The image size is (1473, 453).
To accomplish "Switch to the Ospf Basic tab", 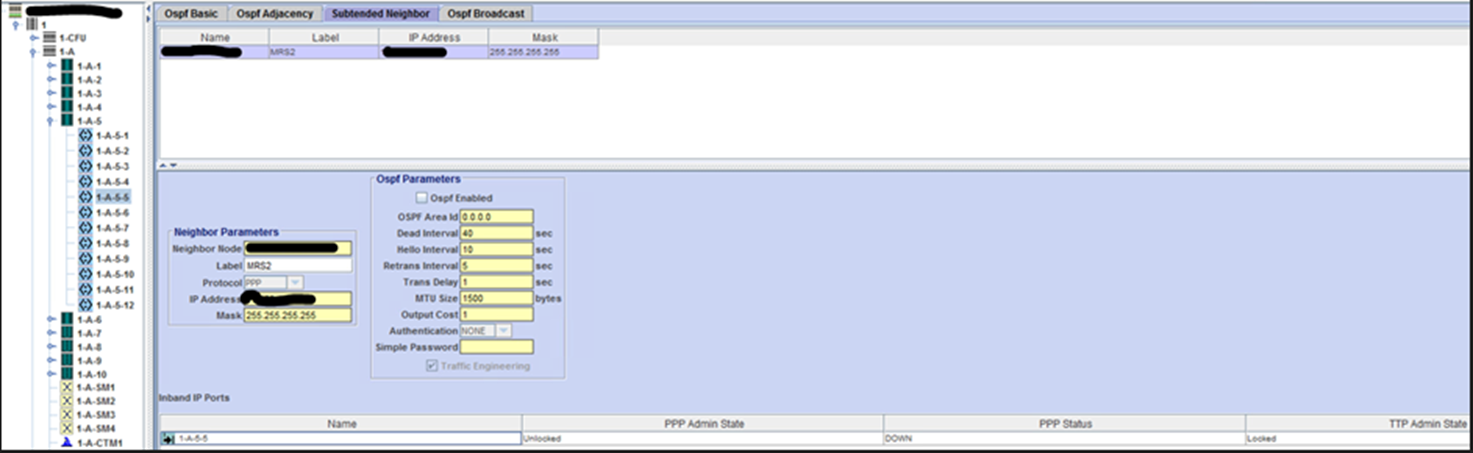I will point(192,14).
